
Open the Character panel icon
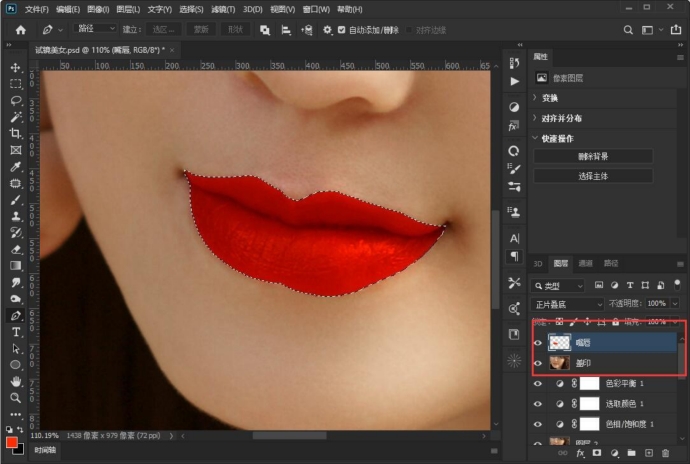click(x=514, y=239)
